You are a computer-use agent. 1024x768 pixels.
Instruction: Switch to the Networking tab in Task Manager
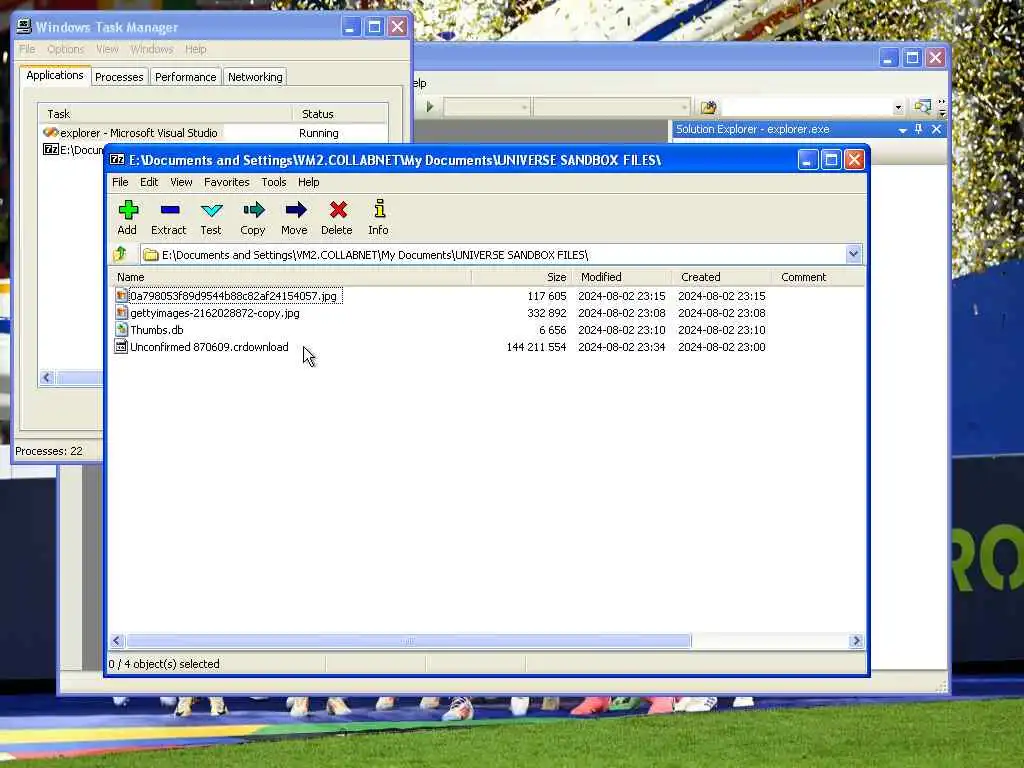click(255, 77)
